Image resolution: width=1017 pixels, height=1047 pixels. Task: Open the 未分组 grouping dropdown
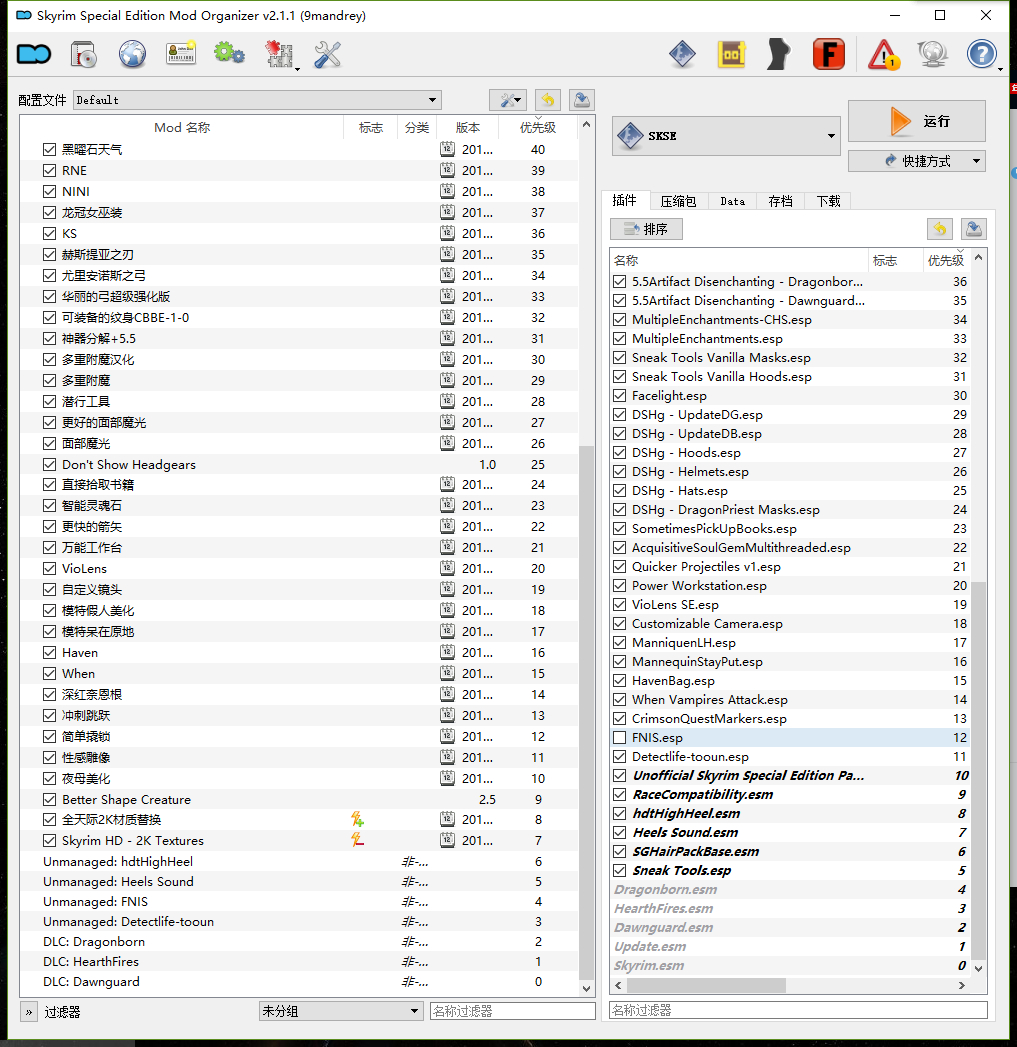click(x=341, y=1011)
